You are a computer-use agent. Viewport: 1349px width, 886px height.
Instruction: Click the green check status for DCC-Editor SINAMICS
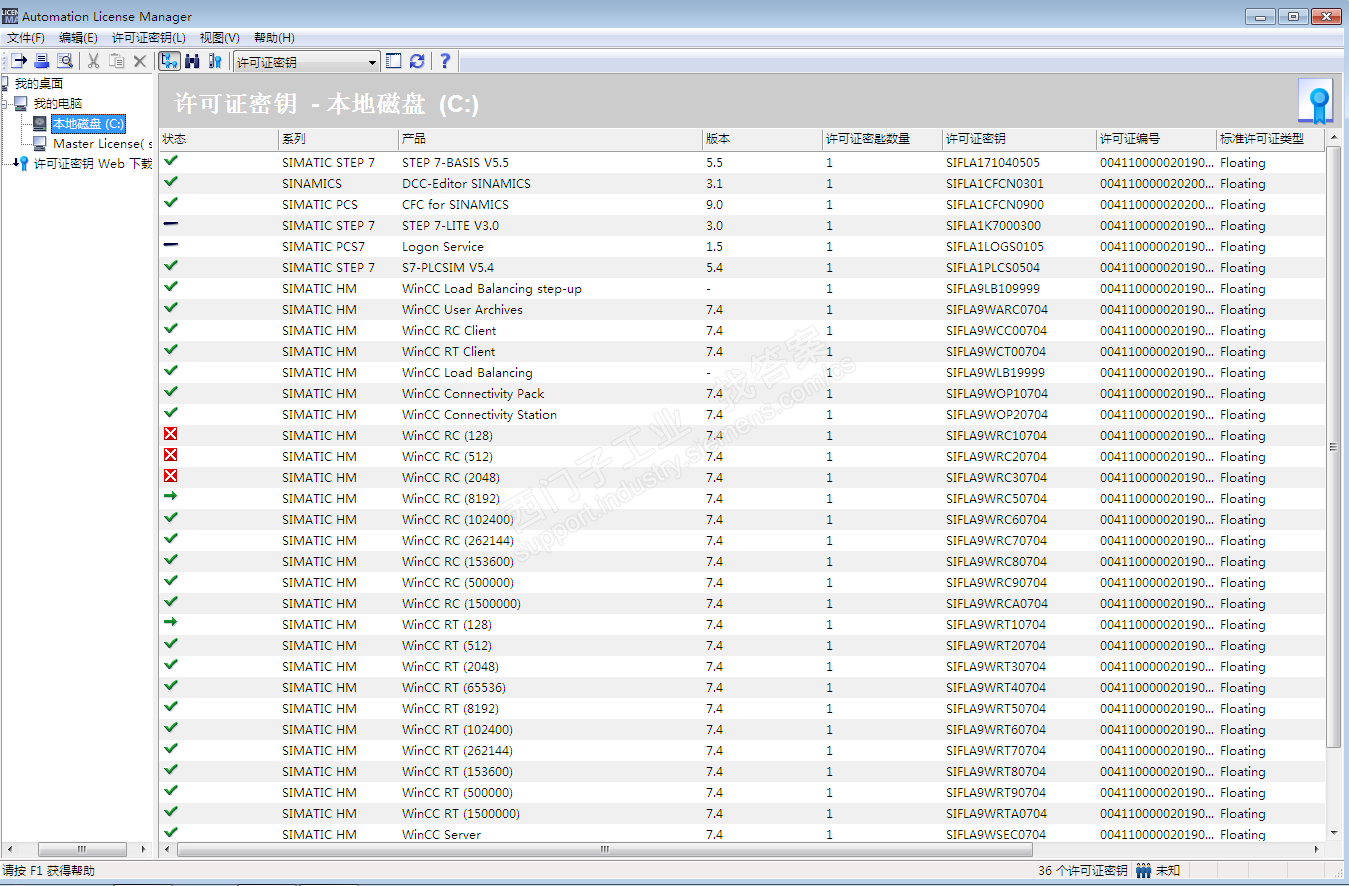pos(171,181)
